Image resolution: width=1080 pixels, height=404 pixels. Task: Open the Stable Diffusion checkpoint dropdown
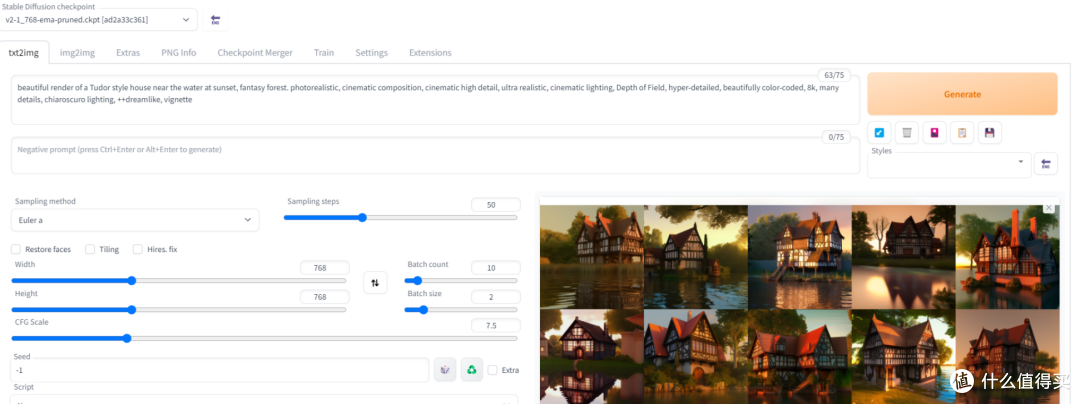point(98,20)
